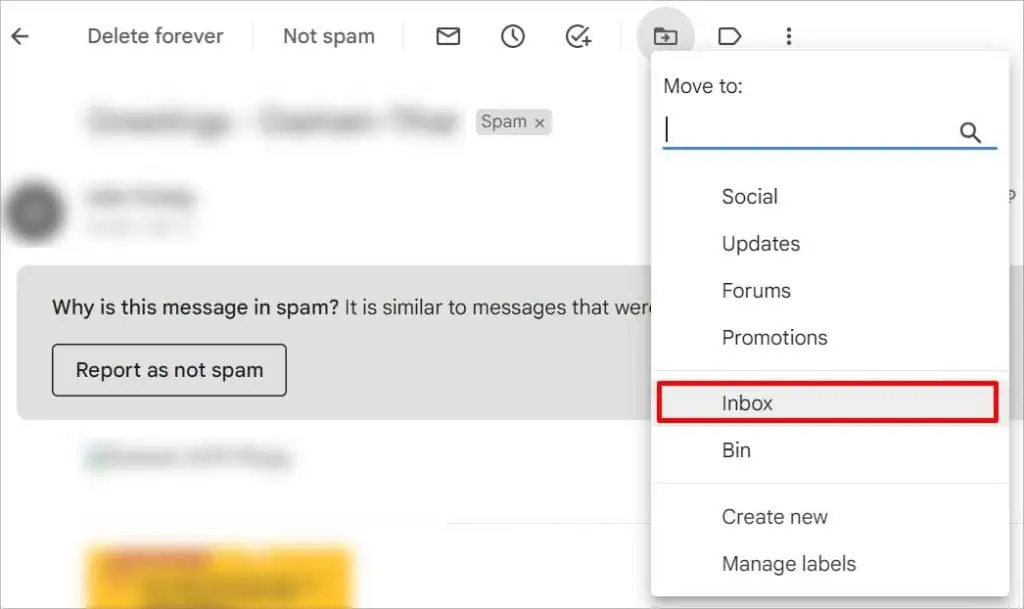Open Manage labels

788,564
